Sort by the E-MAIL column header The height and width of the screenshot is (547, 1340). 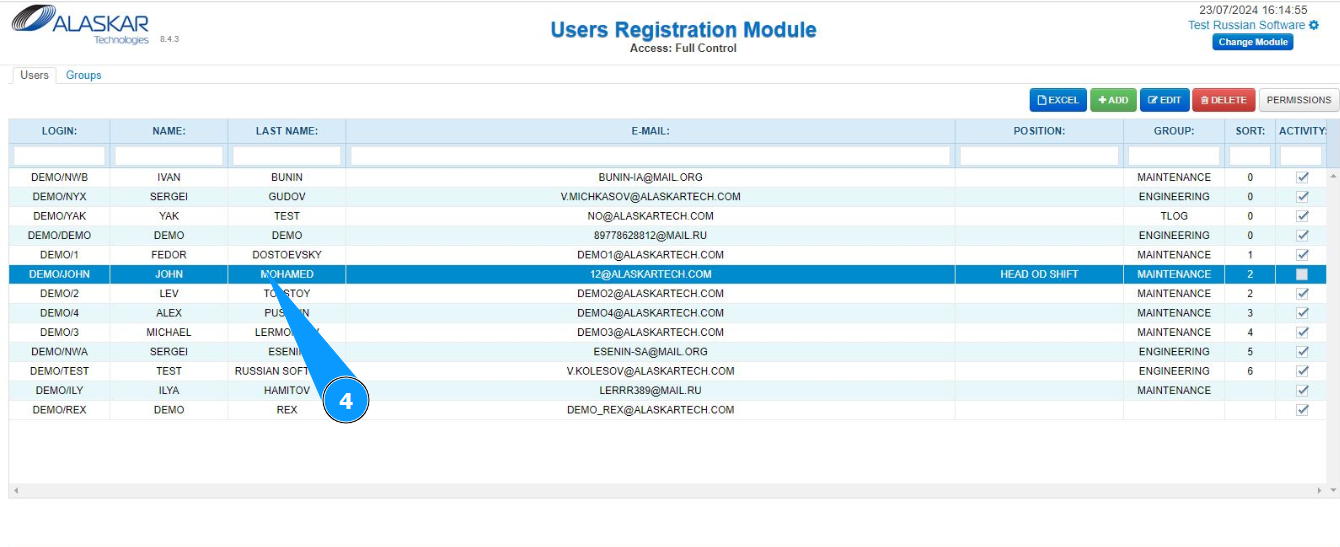coord(650,131)
